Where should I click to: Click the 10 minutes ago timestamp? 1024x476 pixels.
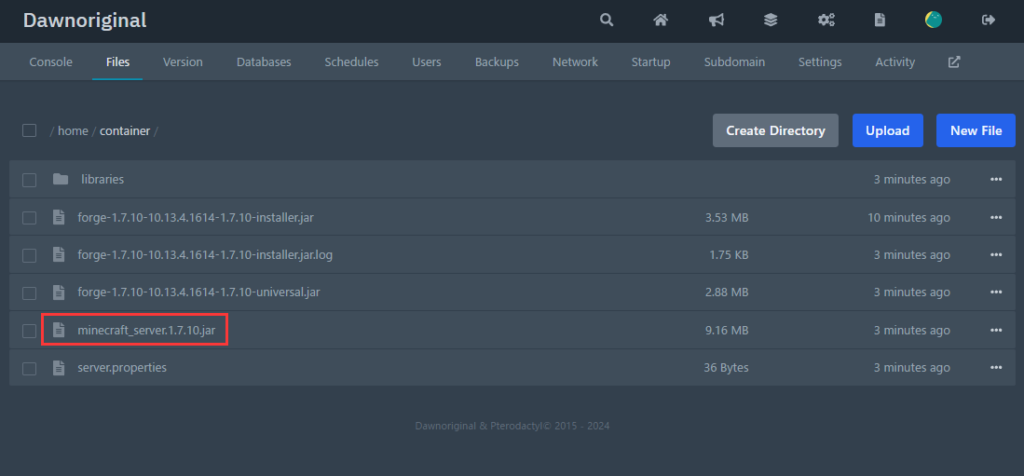[909, 217]
